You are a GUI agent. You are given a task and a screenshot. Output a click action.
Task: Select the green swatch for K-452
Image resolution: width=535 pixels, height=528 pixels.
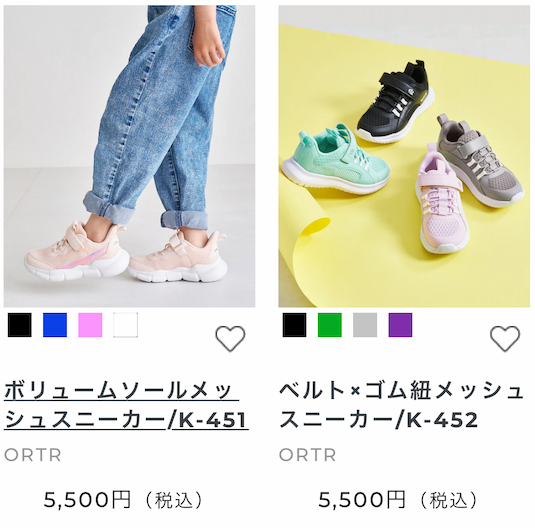[330, 325]
